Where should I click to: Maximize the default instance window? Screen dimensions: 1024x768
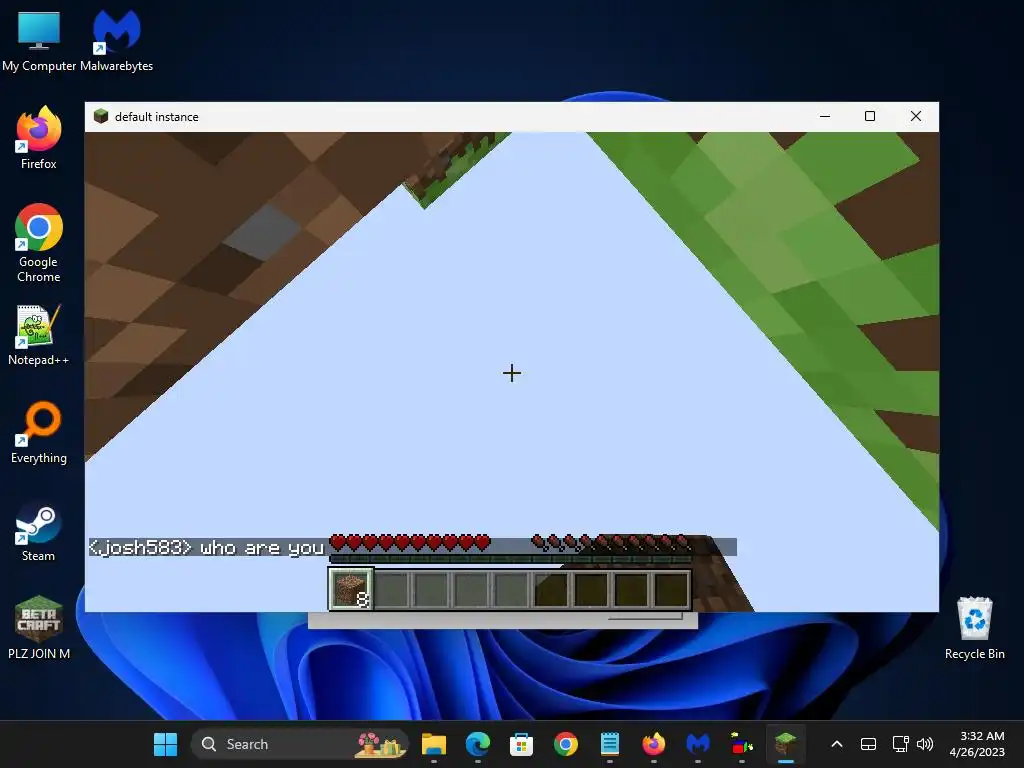click(x=870, y=116)
